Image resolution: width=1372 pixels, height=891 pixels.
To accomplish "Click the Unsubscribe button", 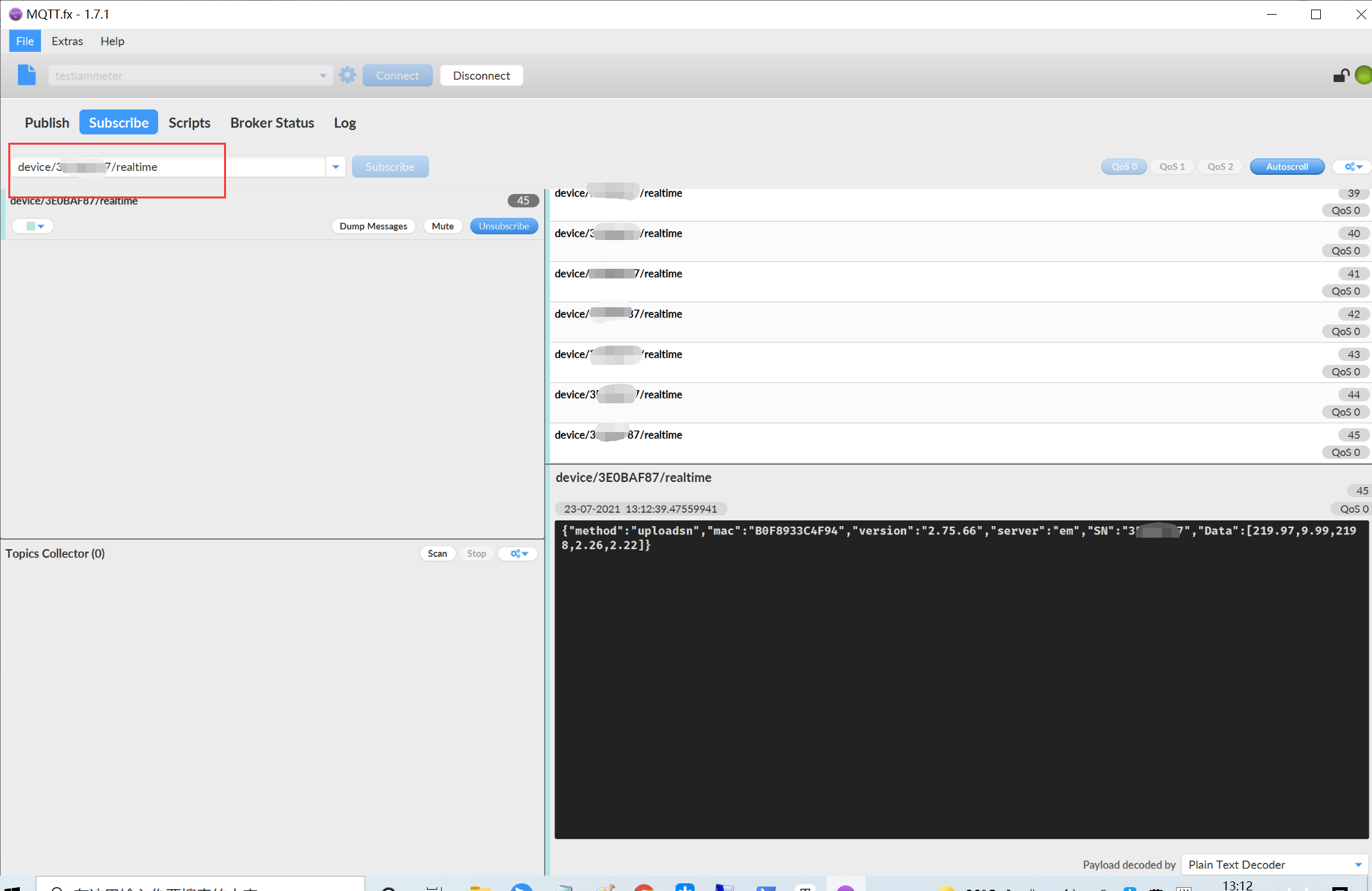I will (503, 226).
